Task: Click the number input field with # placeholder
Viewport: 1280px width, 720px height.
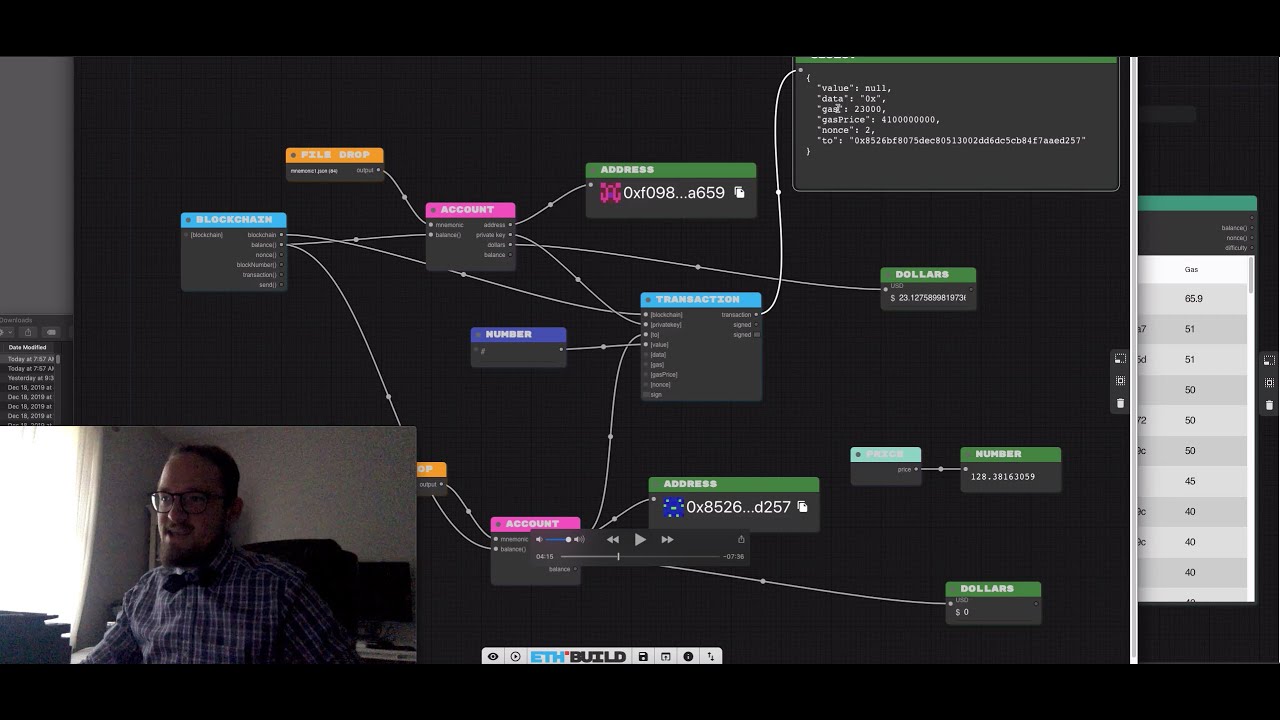Action: coord(519,351)
